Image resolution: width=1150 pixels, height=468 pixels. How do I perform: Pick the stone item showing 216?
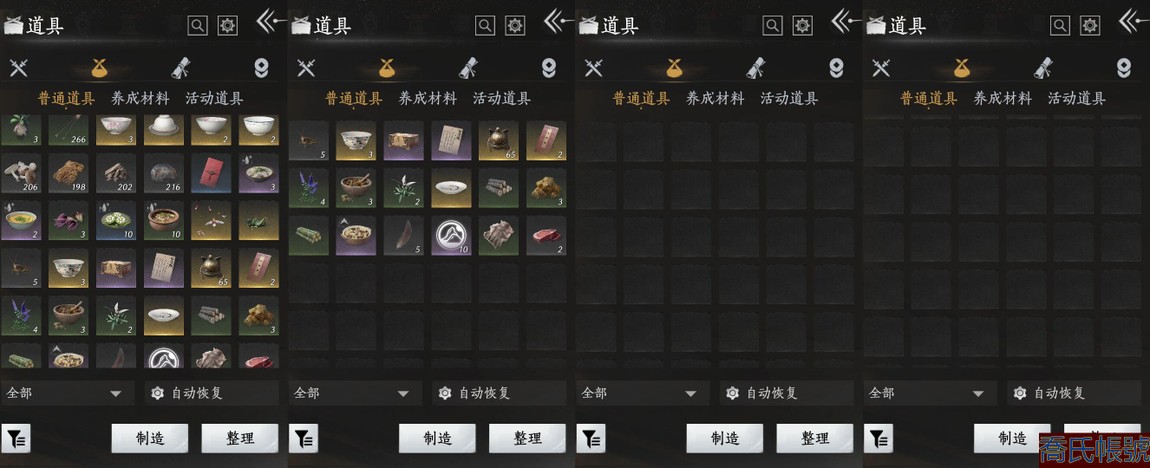click(164, 173)
